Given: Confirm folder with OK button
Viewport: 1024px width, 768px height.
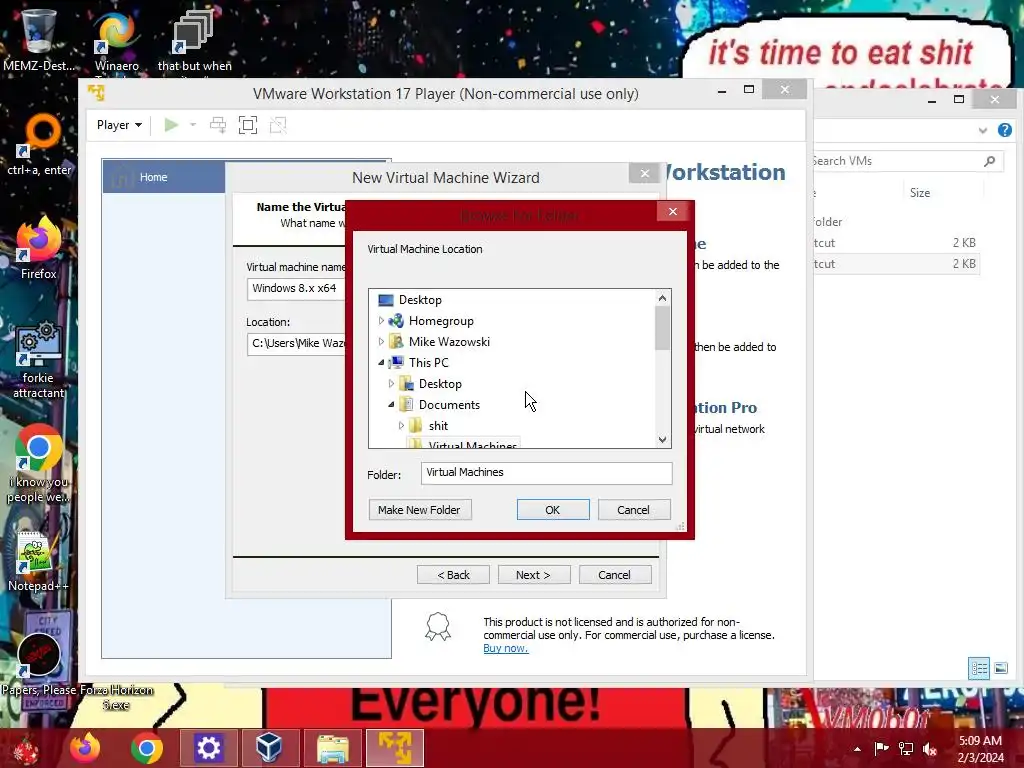Looking at the screenshot, I should 552,509.
